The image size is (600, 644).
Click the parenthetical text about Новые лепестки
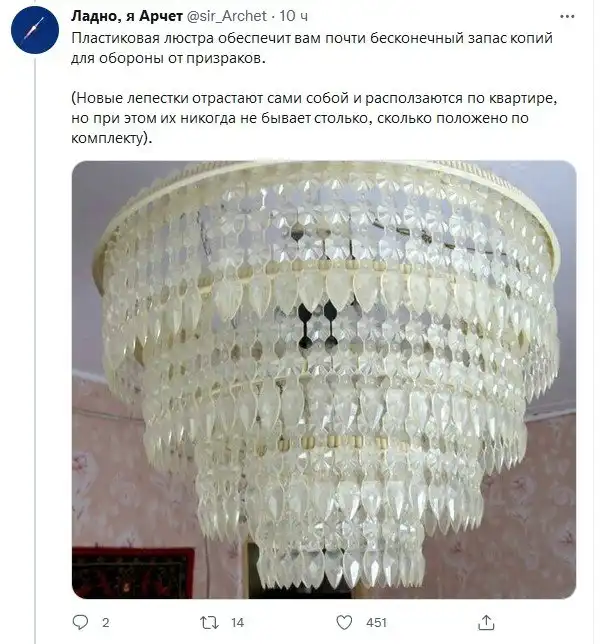(x=314, y=118)
